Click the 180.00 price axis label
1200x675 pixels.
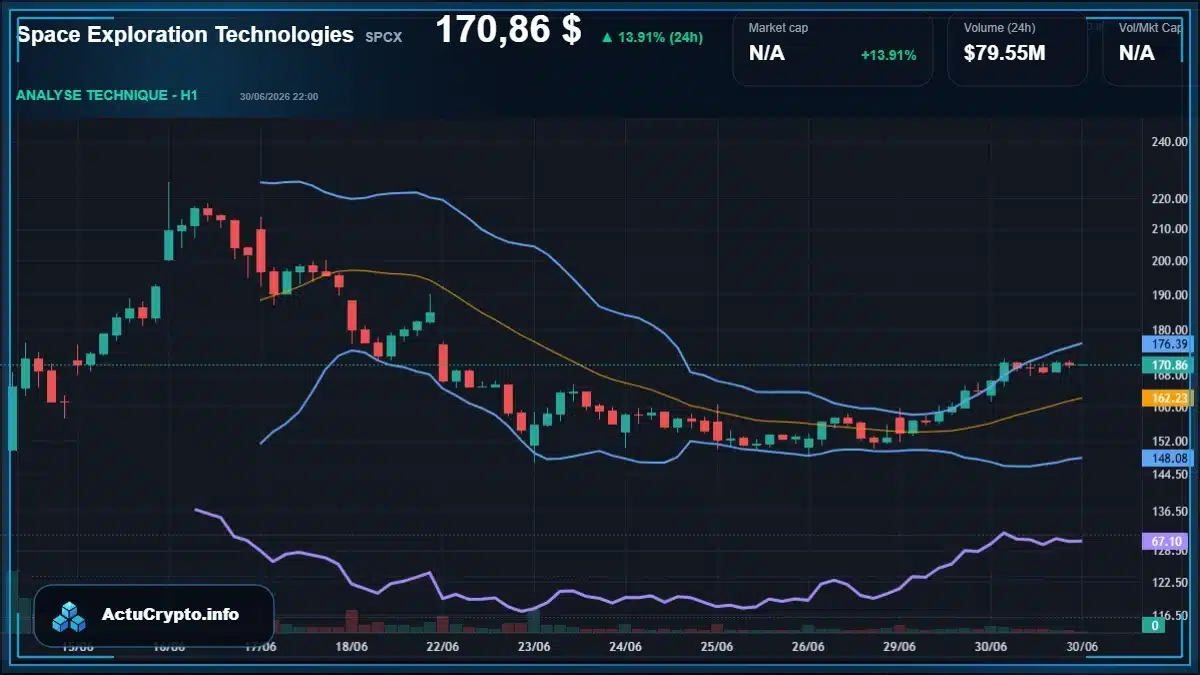point(1168,330)
